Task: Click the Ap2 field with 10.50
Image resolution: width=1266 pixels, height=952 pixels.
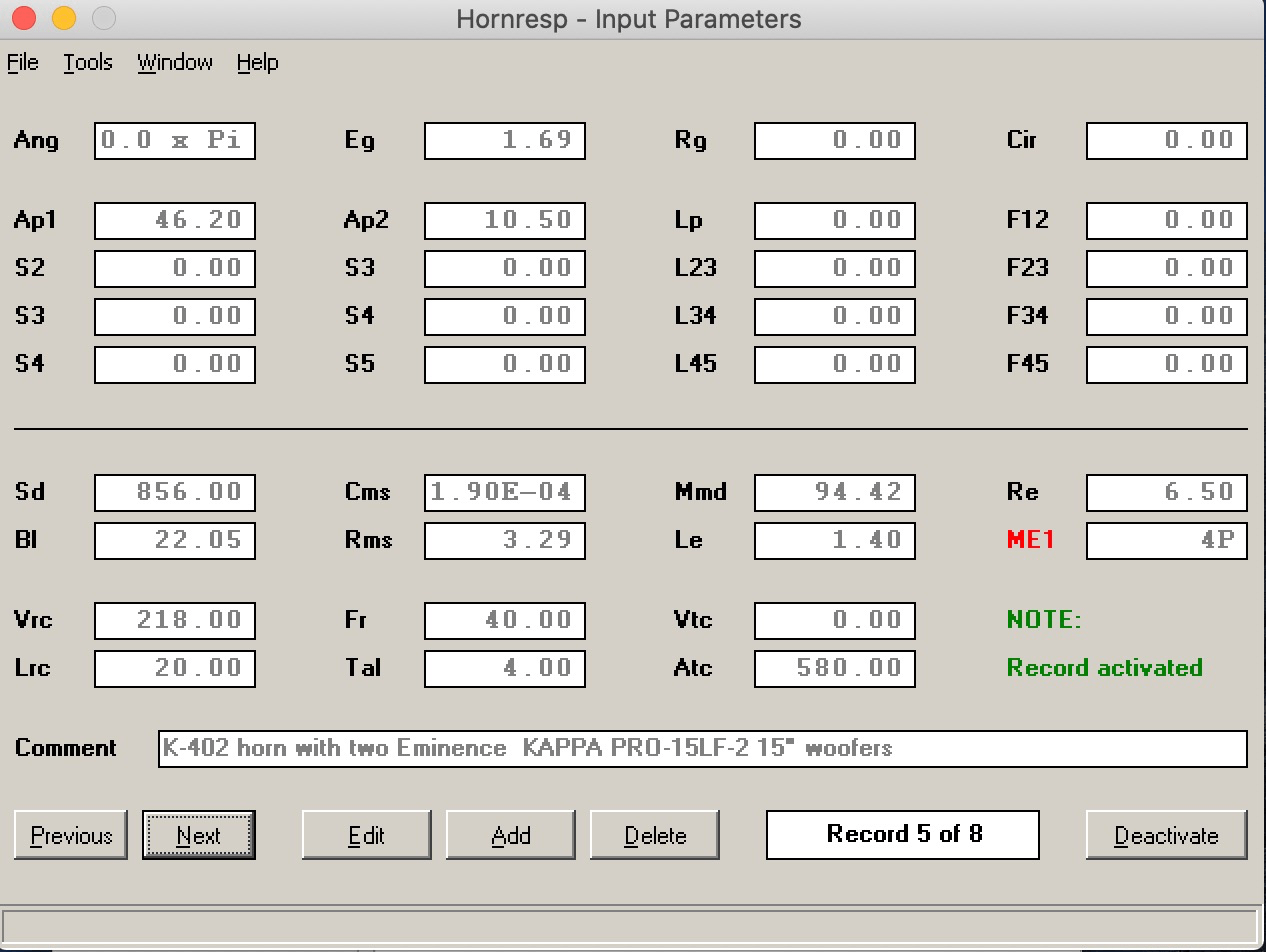Action: (x=505, y=221)
